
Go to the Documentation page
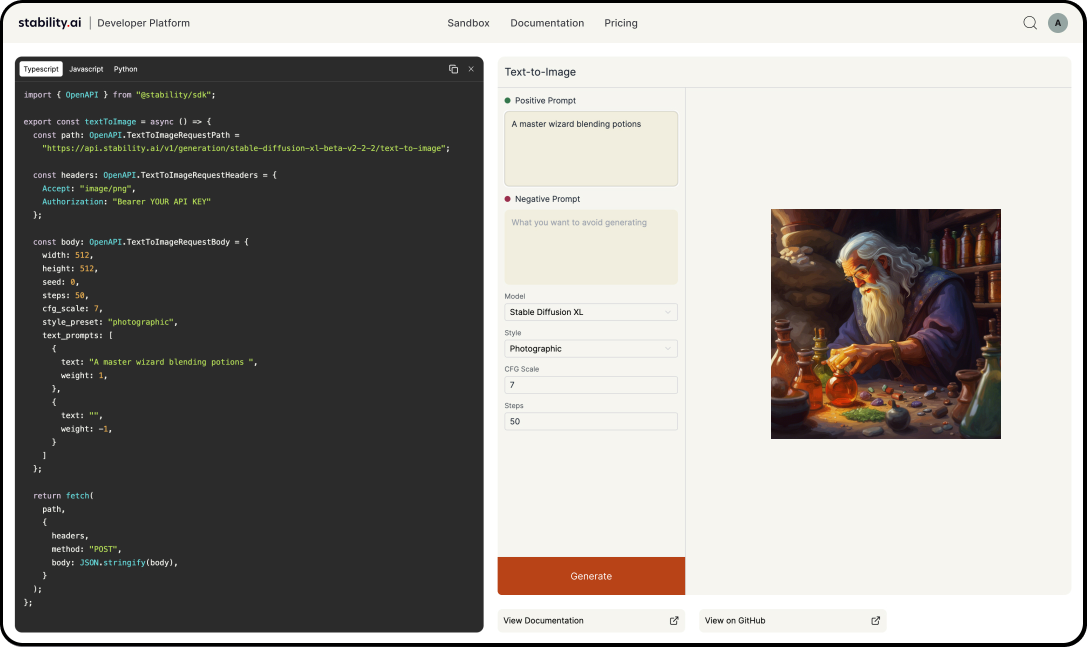pyautogui.click(x=547, y=23)
